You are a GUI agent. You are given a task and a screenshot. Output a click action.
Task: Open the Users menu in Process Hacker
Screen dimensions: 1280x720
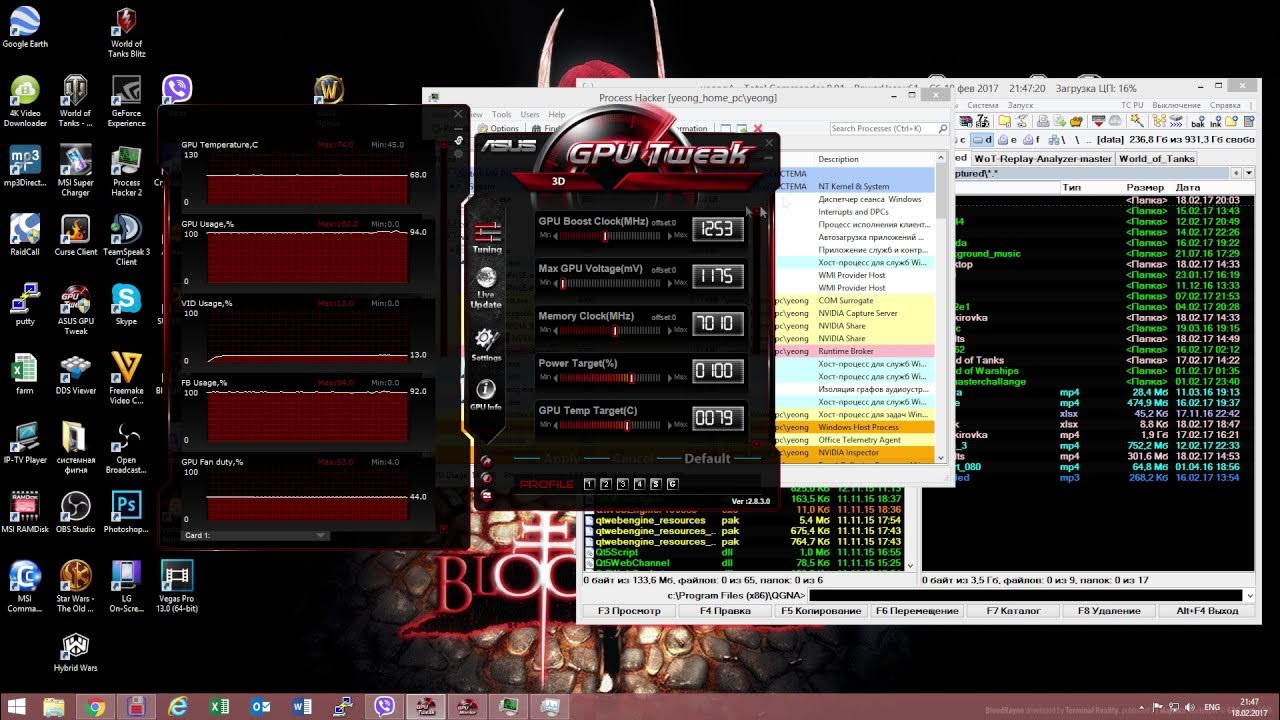click(529, 115)
